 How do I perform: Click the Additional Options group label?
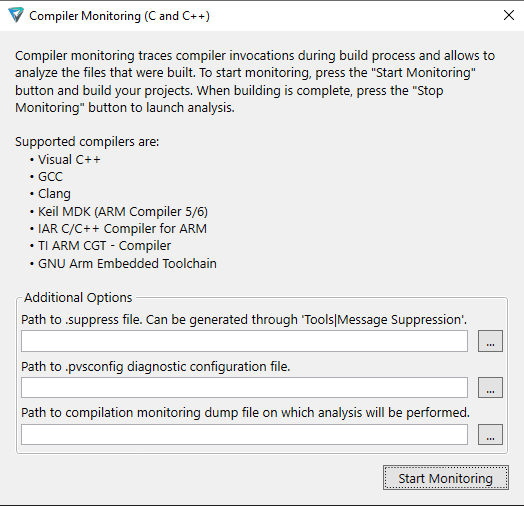tap(78, 297)
